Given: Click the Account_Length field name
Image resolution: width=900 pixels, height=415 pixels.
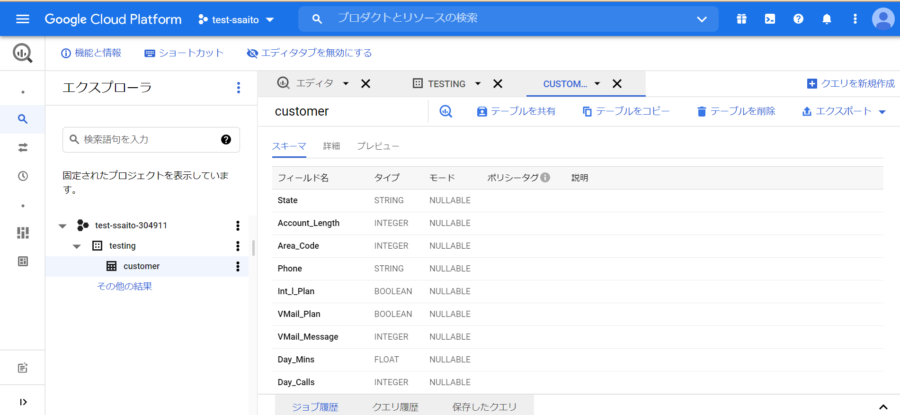Looking at the screenshot, I should (308, 223).
